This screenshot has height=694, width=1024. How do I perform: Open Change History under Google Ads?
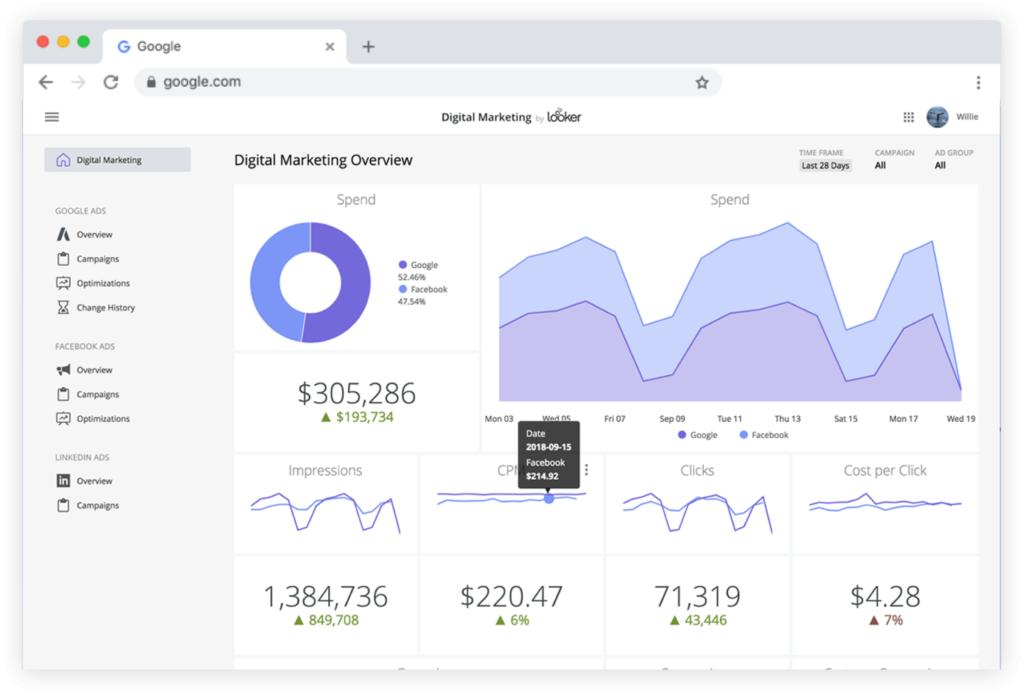click(105, 308)
